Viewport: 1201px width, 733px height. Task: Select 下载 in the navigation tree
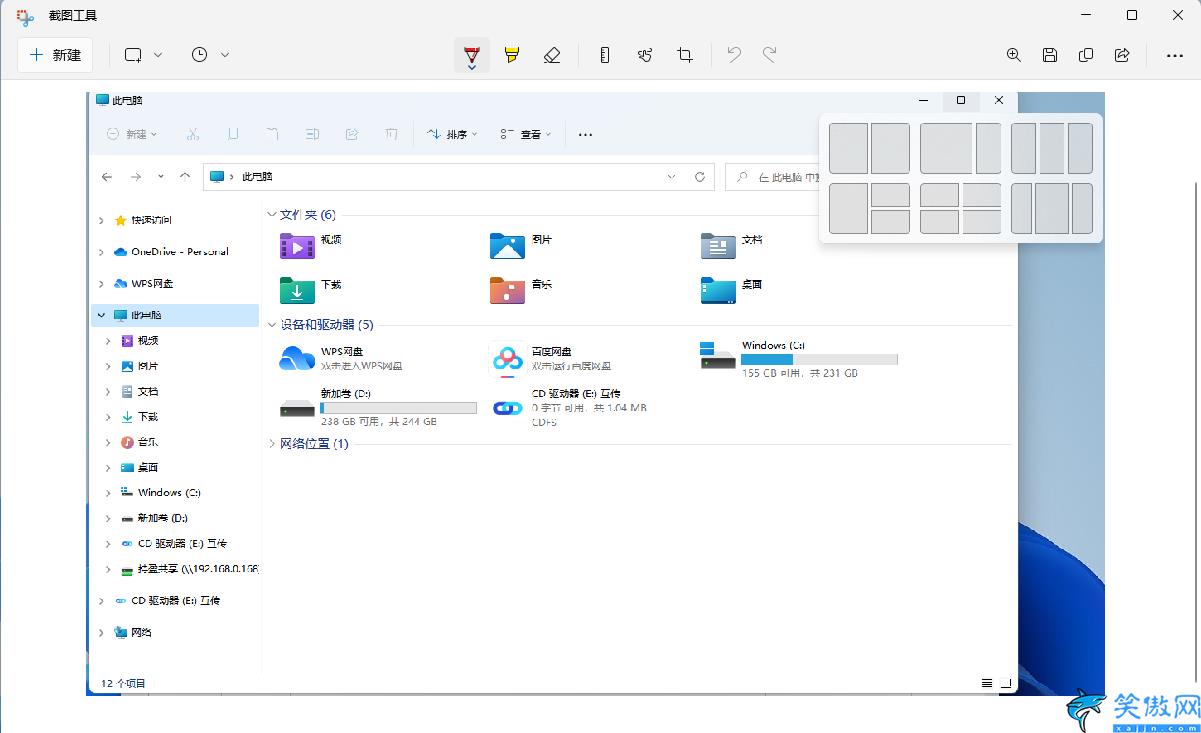coord(148,417)
